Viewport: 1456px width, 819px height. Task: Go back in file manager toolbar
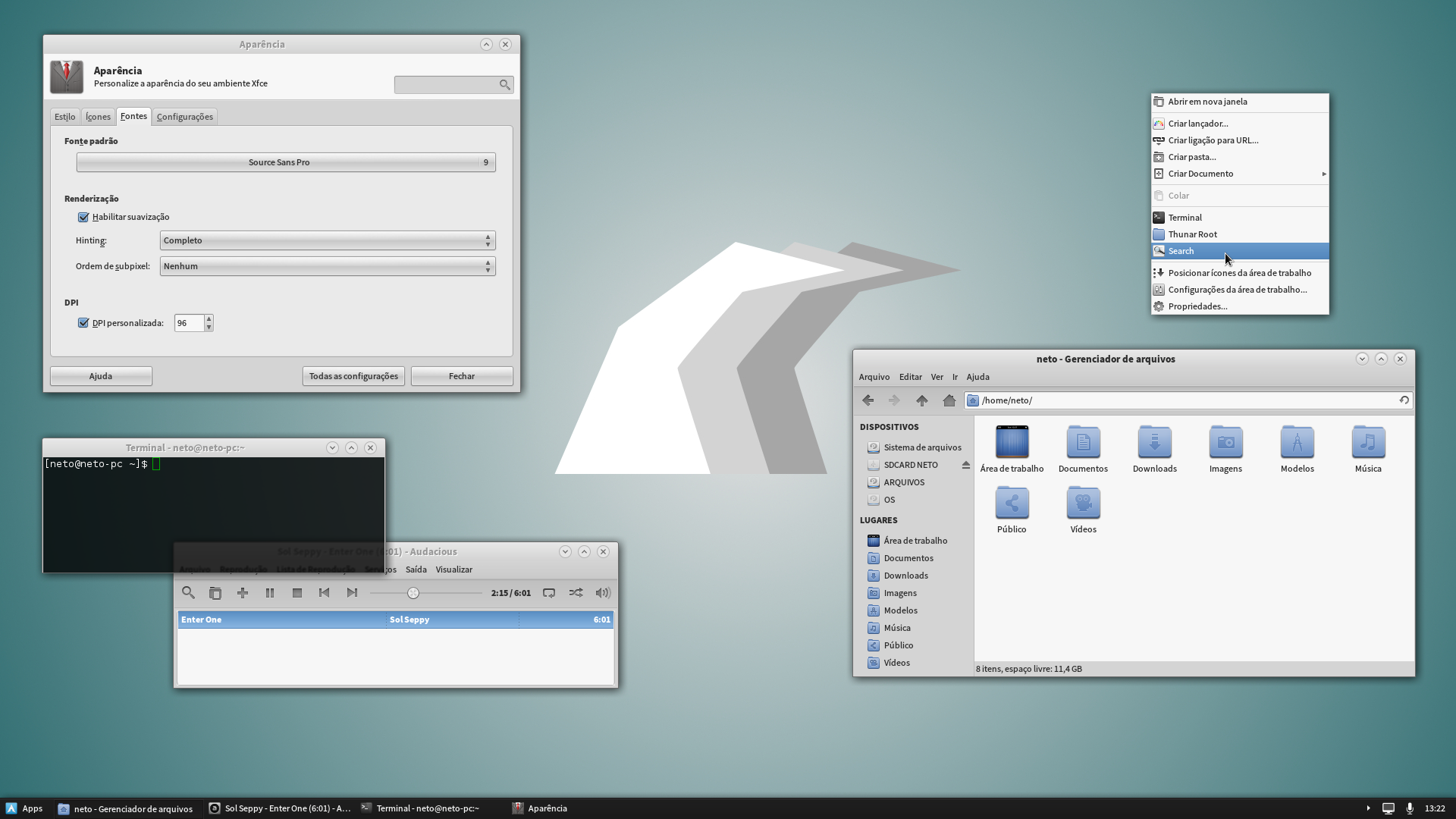coord(868,400)
